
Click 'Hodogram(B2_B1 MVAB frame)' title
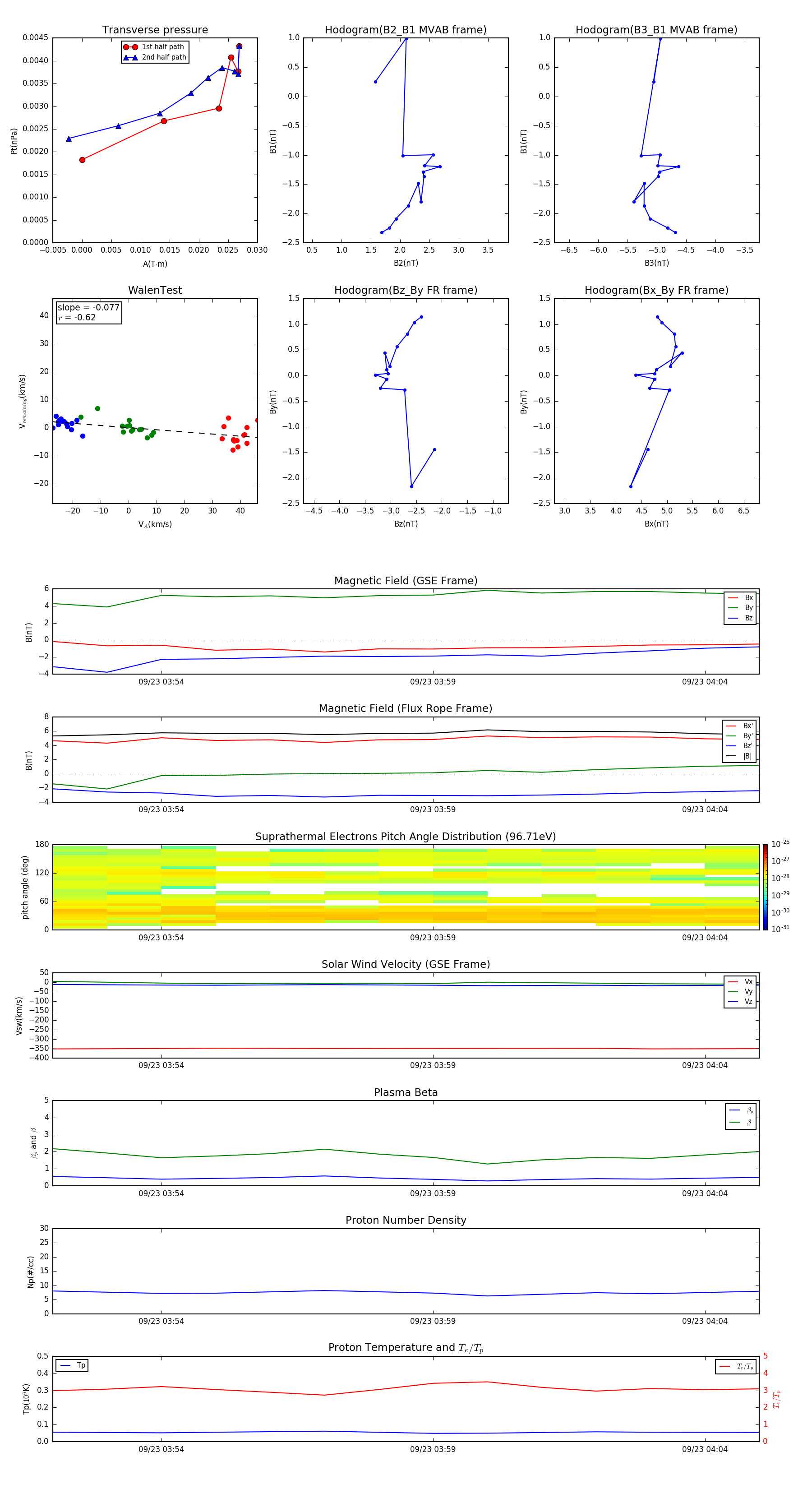[406, 30]
